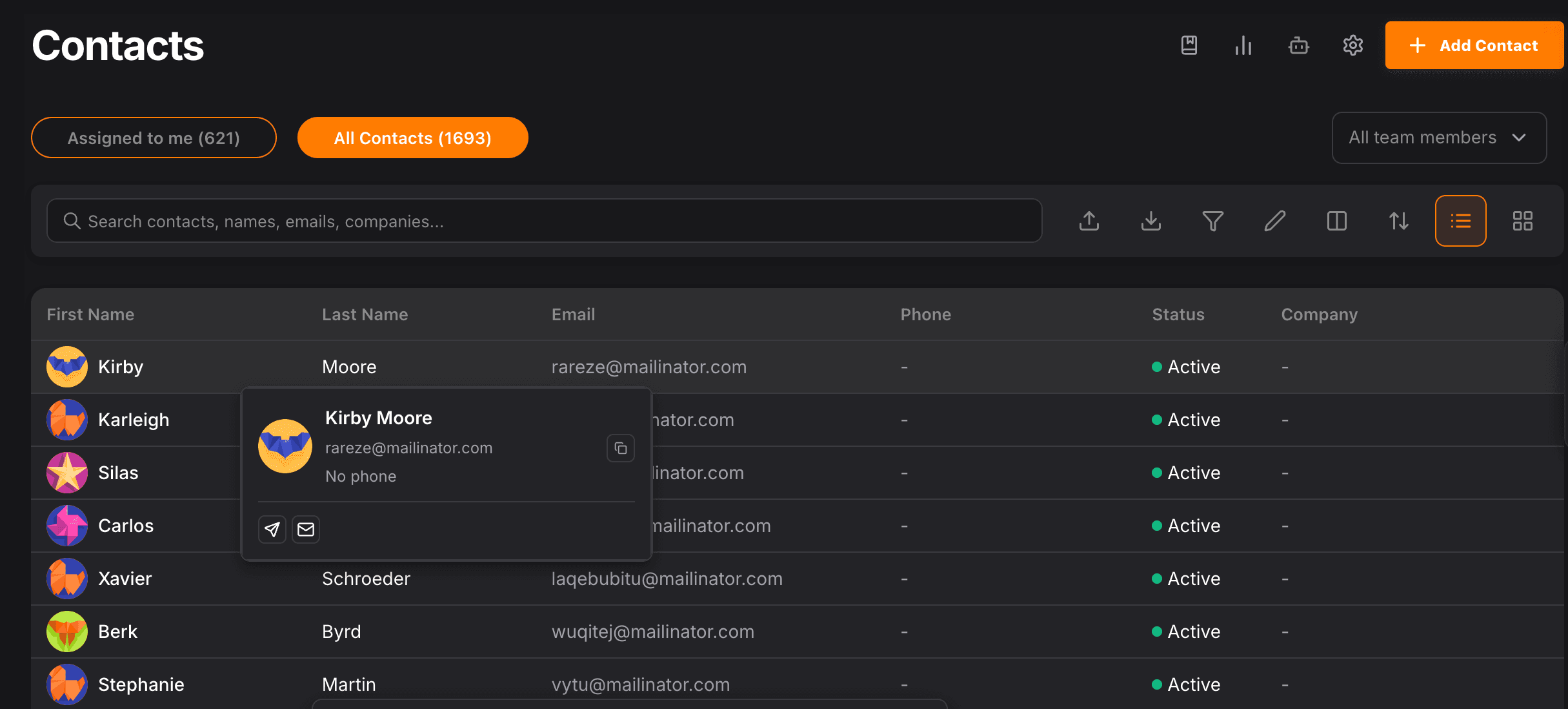Open the address book icon in the header
Viewport: 1568px width, 709px height.
[x=1189, y=45]
